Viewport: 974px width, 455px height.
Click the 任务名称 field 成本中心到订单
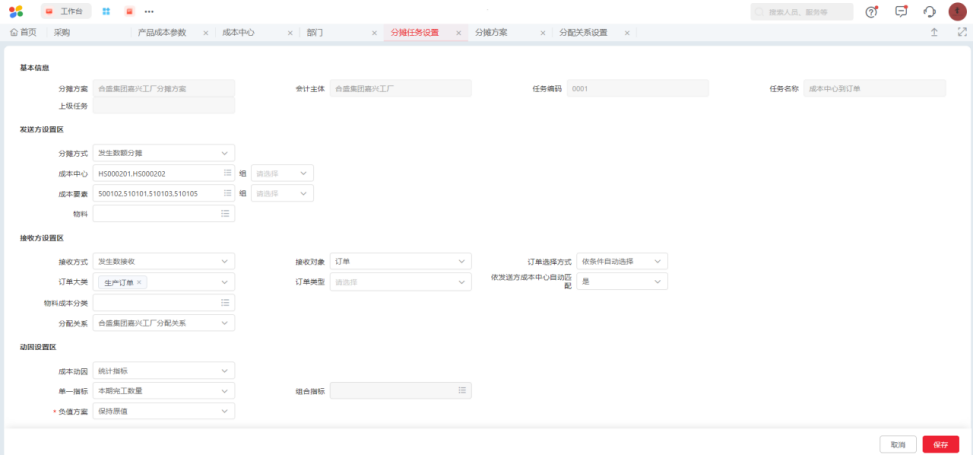pyautogui.click(x=875, y=88)
